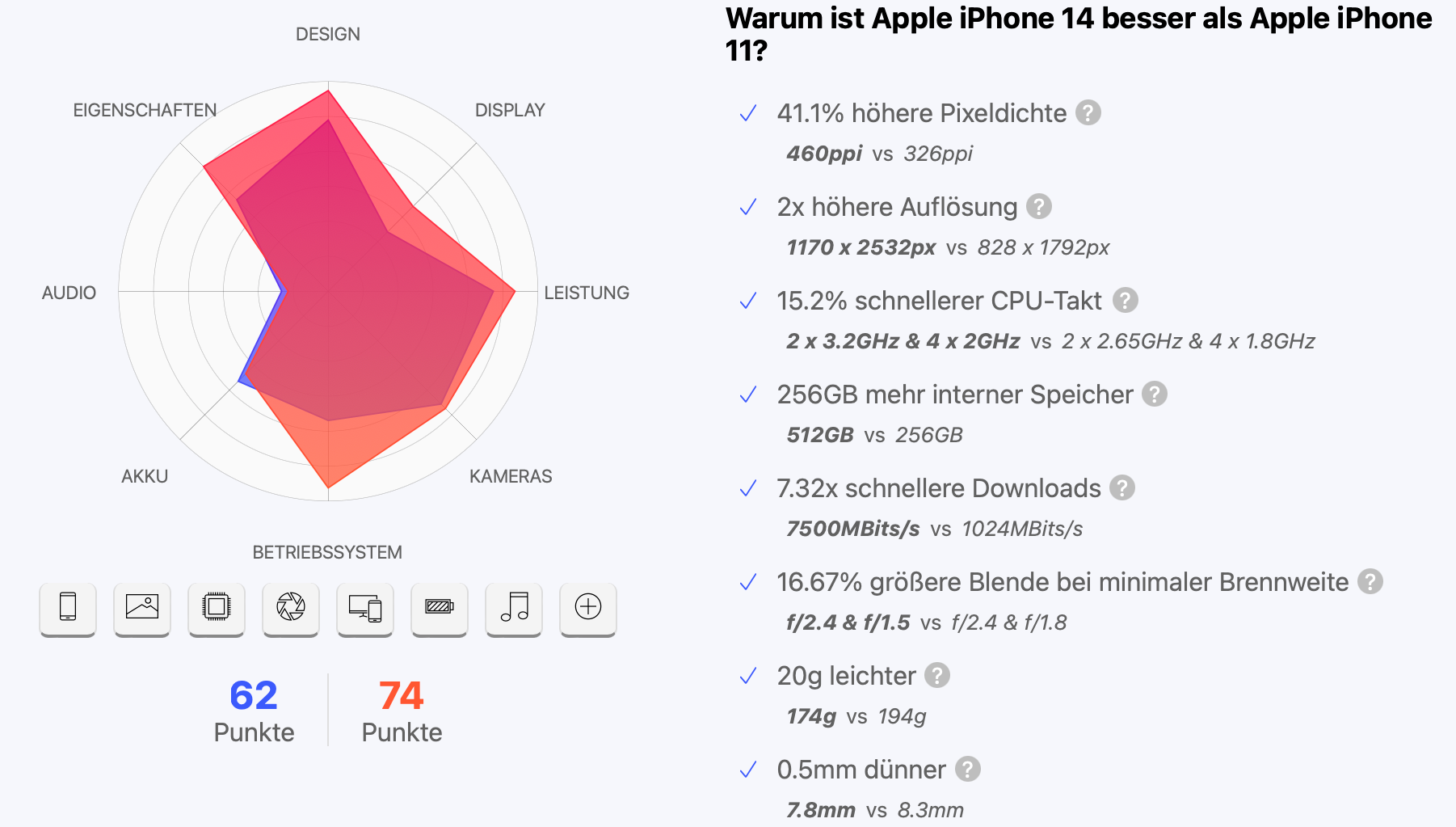Show explanation for schnellere Downloads
The height and width of the screenshot is (827, 1456).
click(x=1122, y=488)
